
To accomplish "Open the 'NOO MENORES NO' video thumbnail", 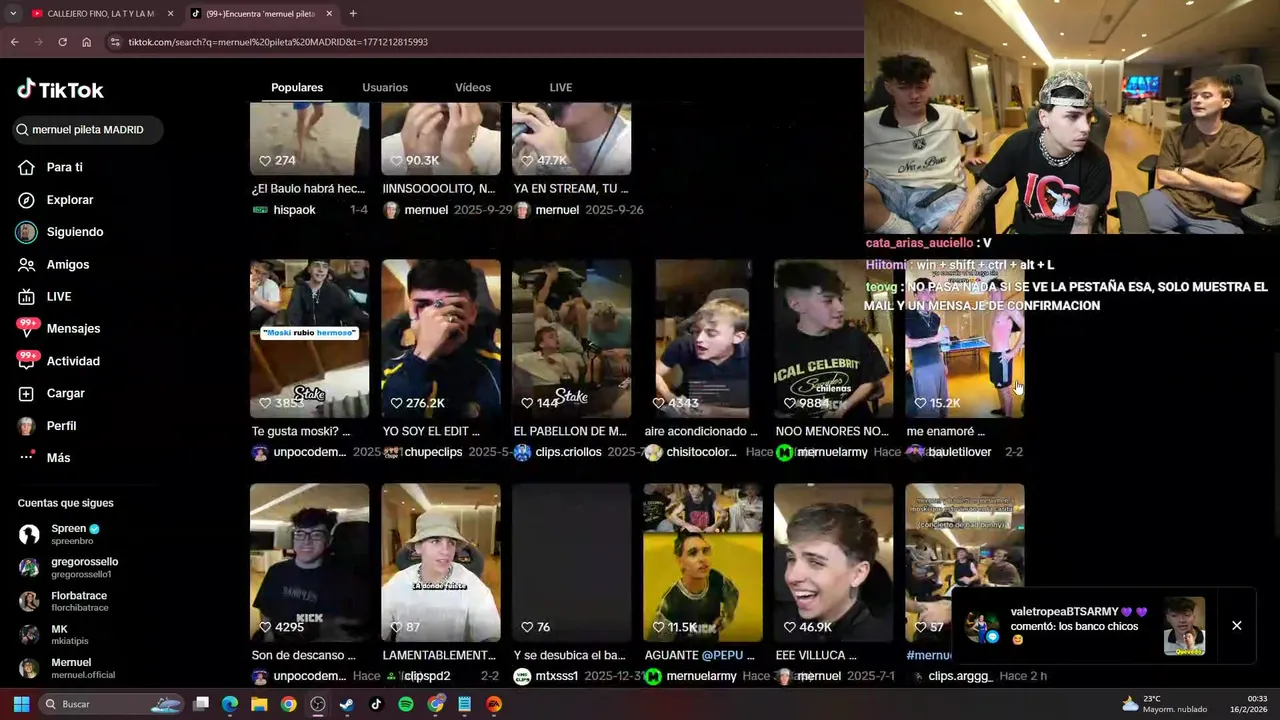I will click(833, 338).
